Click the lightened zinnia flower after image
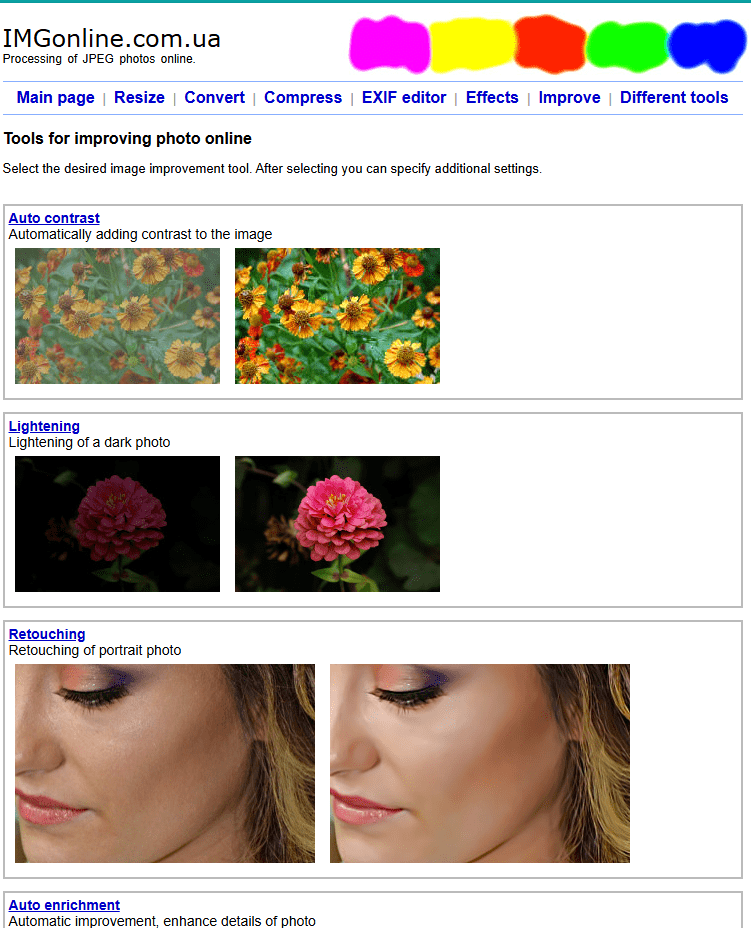Viewport: 751px width, 928px height. click(337, 524)
